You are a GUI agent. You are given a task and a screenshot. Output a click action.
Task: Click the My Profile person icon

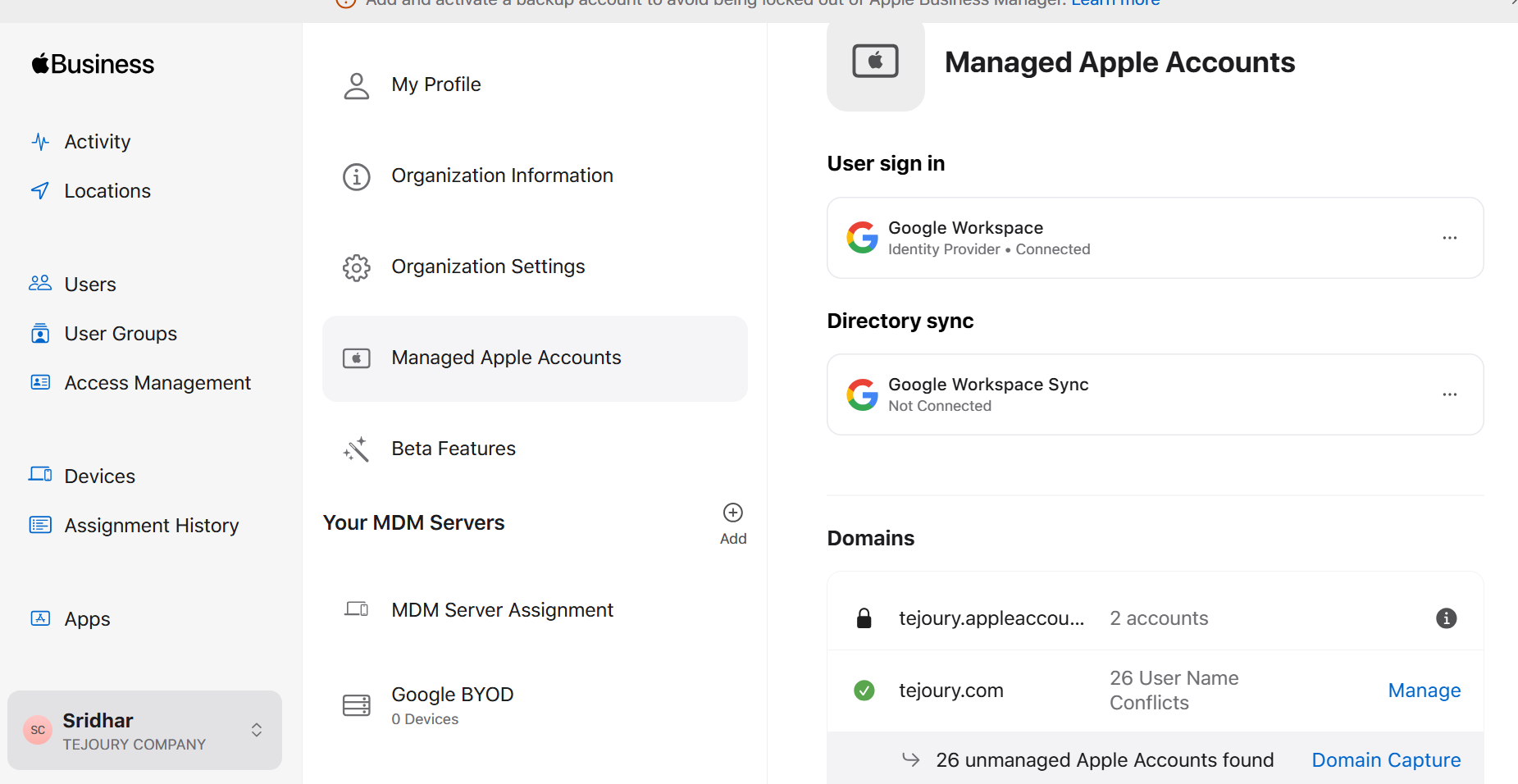pyautogui.click(x=357, y=85)
